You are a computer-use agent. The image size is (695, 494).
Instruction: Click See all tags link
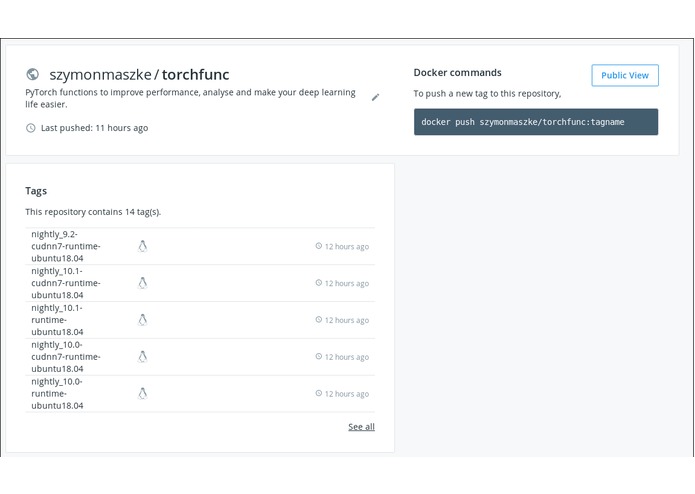[361, 427]
